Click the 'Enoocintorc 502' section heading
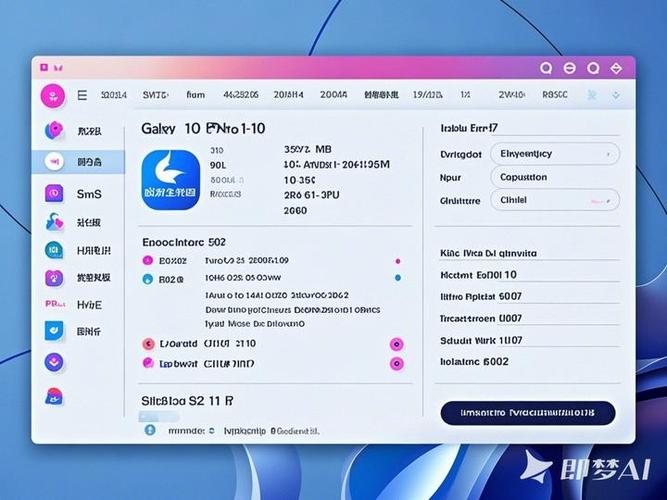Viewport: 667px width, 500px height. 184,243
